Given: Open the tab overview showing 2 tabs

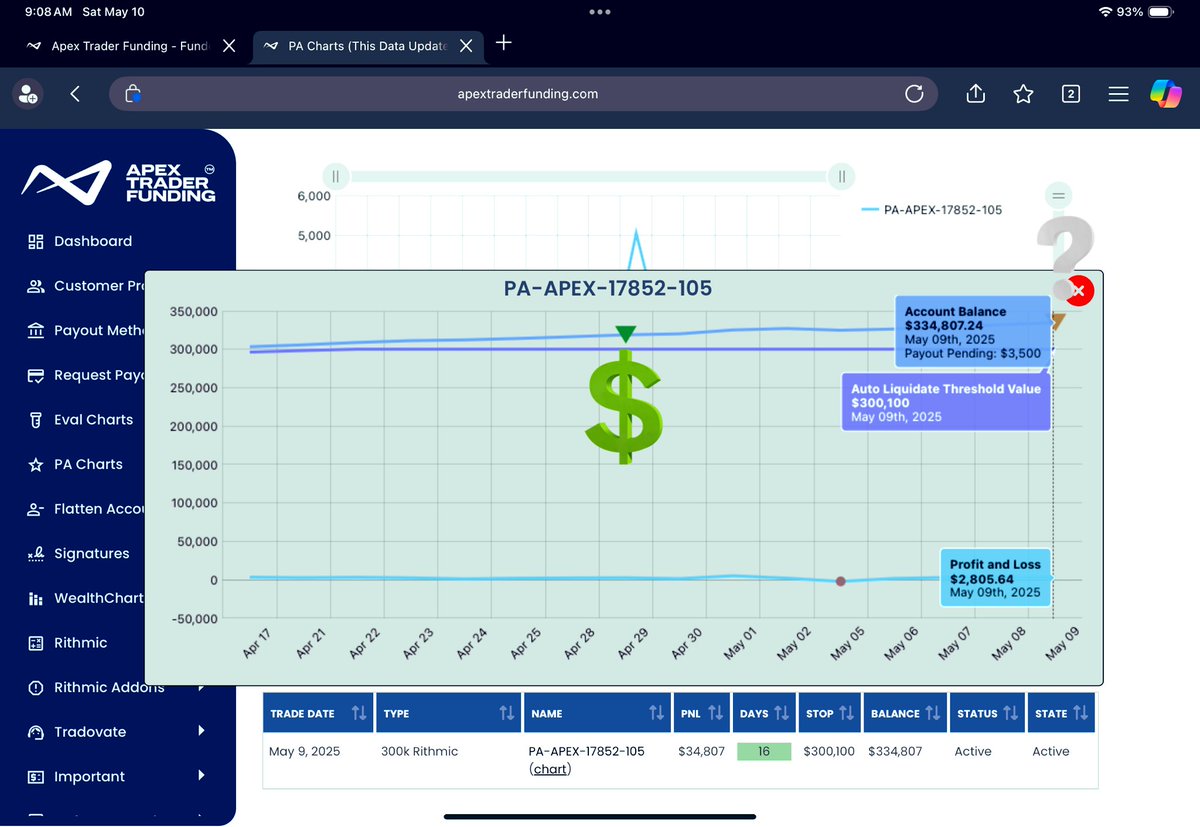Looking at the screenshot, I should coord(1070,94).
